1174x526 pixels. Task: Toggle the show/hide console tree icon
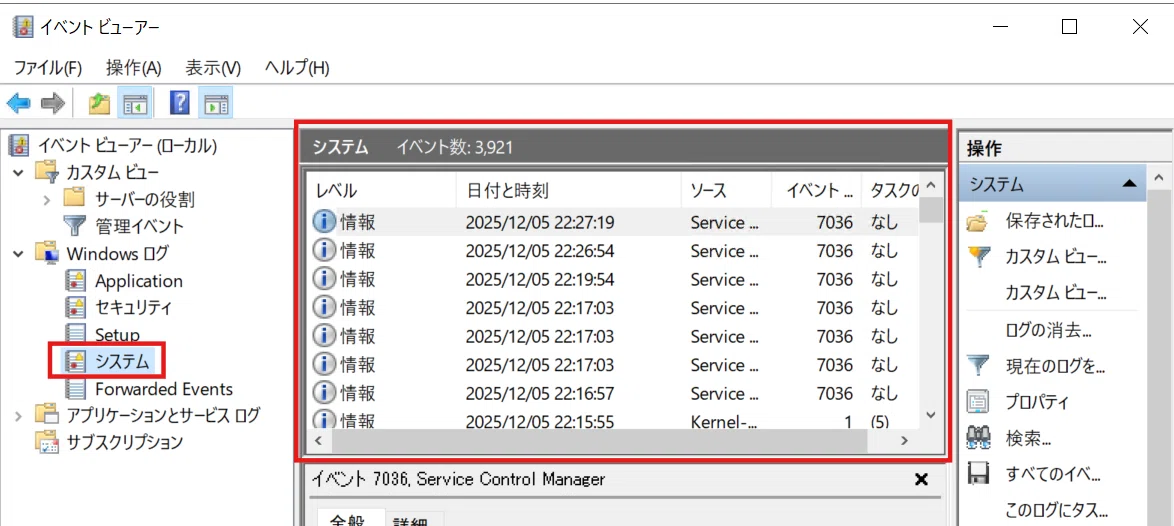point(135,103)
